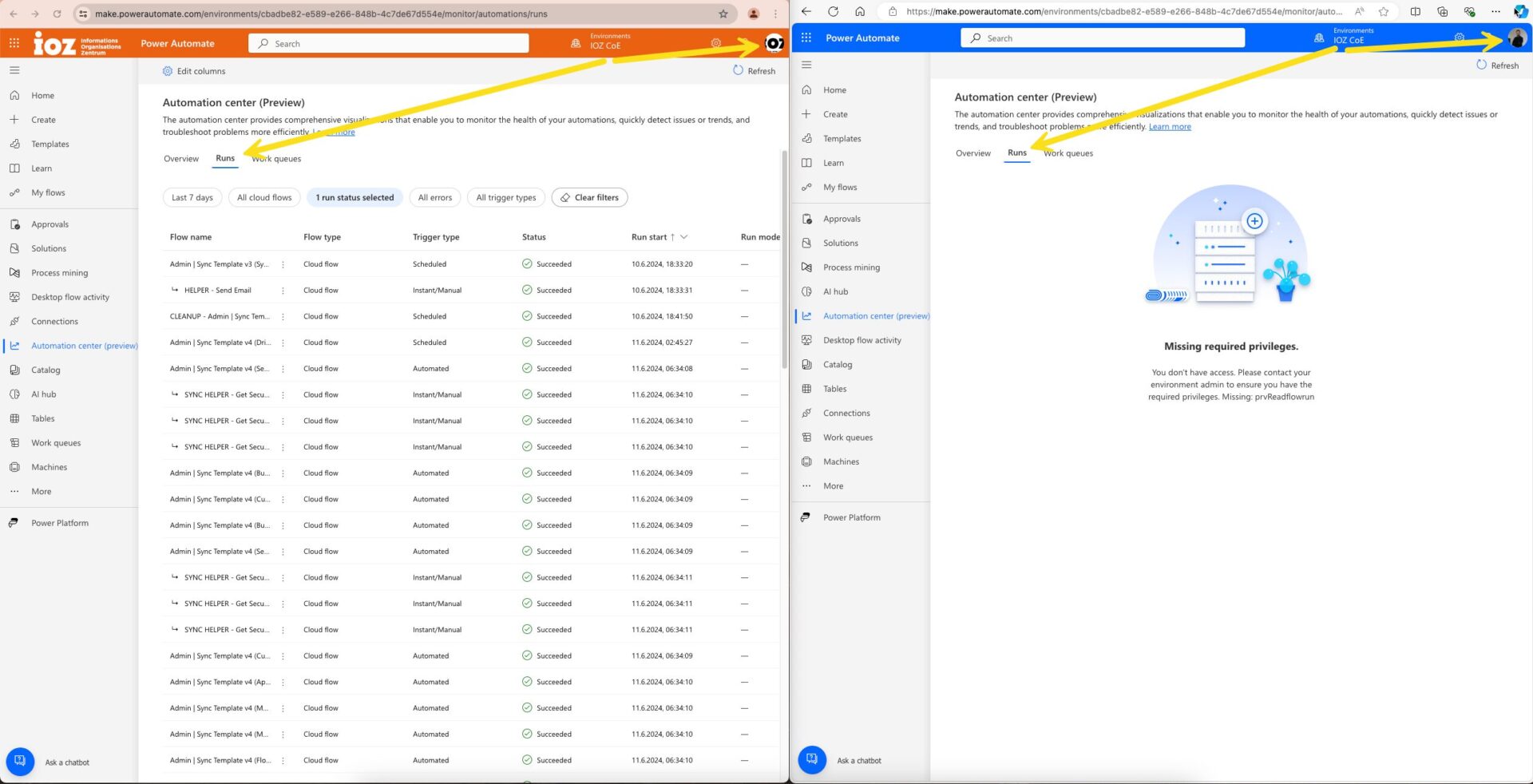Open Environments IOZ CoE picker left window

601,42
